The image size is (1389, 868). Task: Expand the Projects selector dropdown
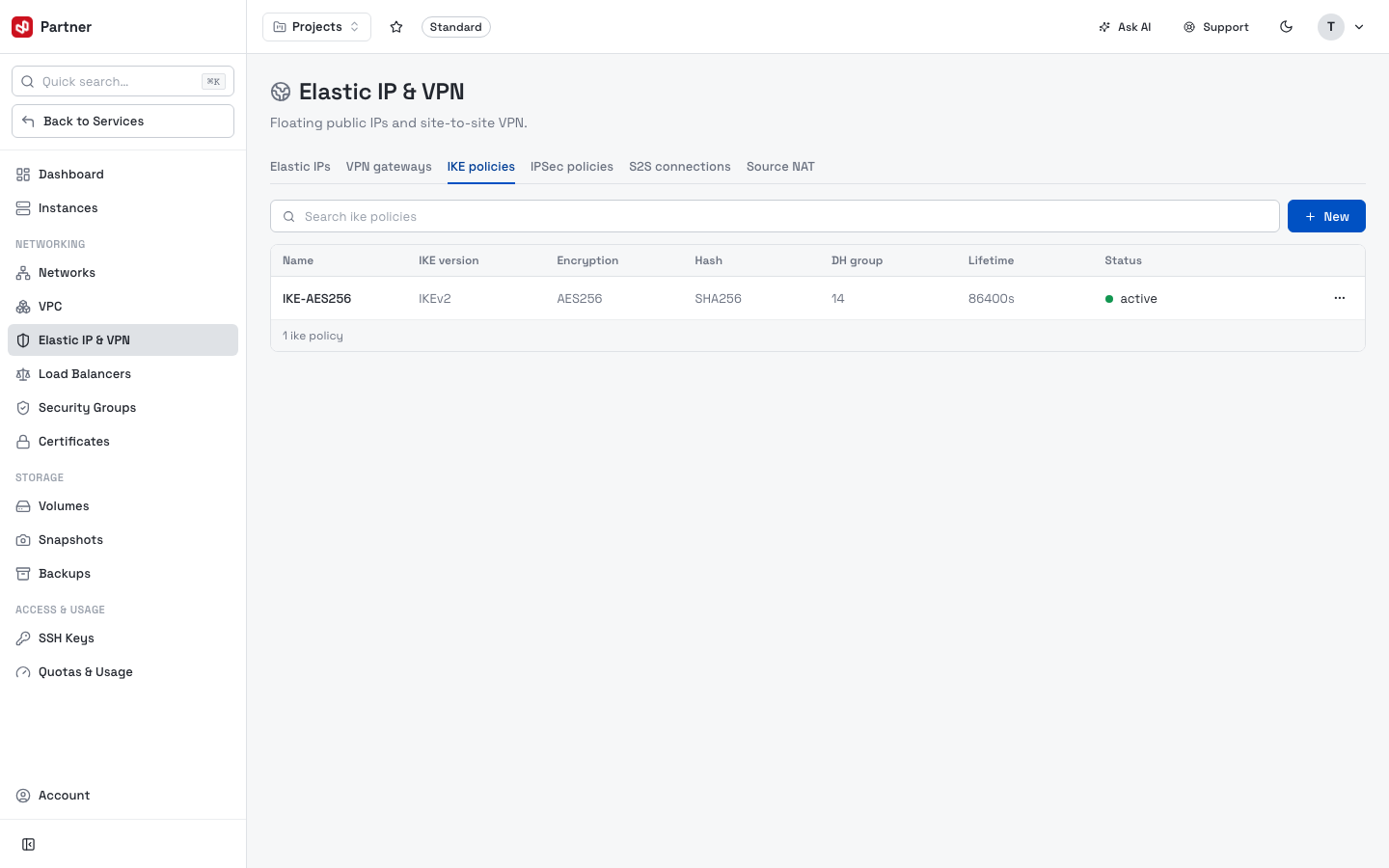316,27
